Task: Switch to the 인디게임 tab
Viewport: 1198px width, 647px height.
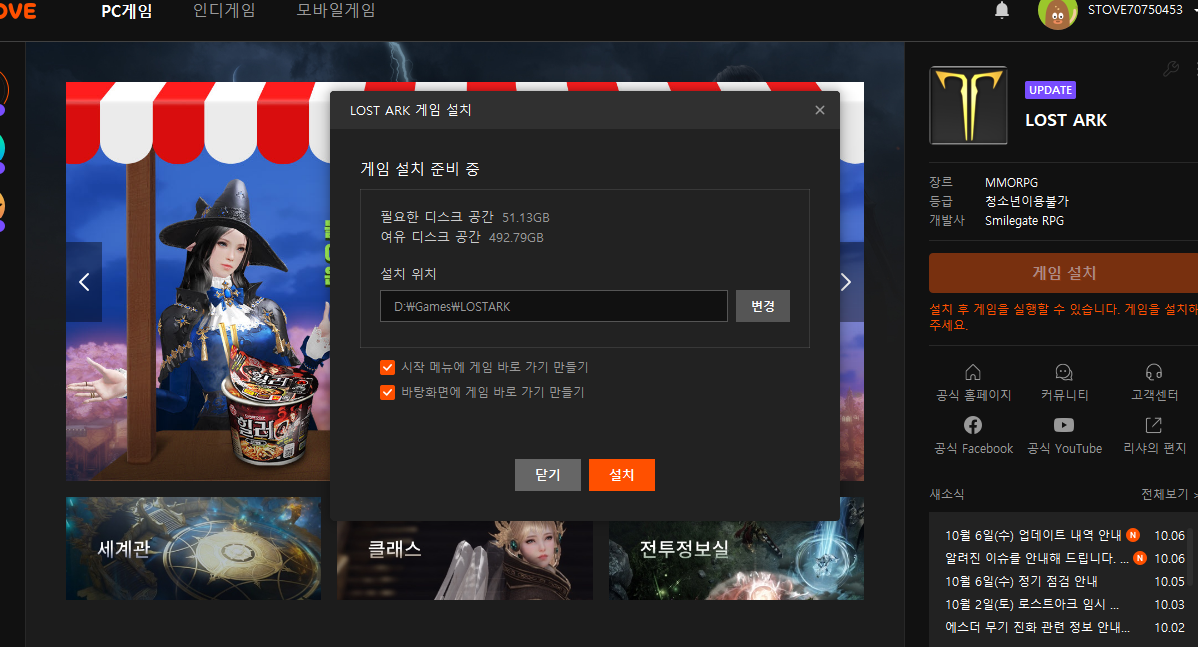Action: [x=224, y=11]
